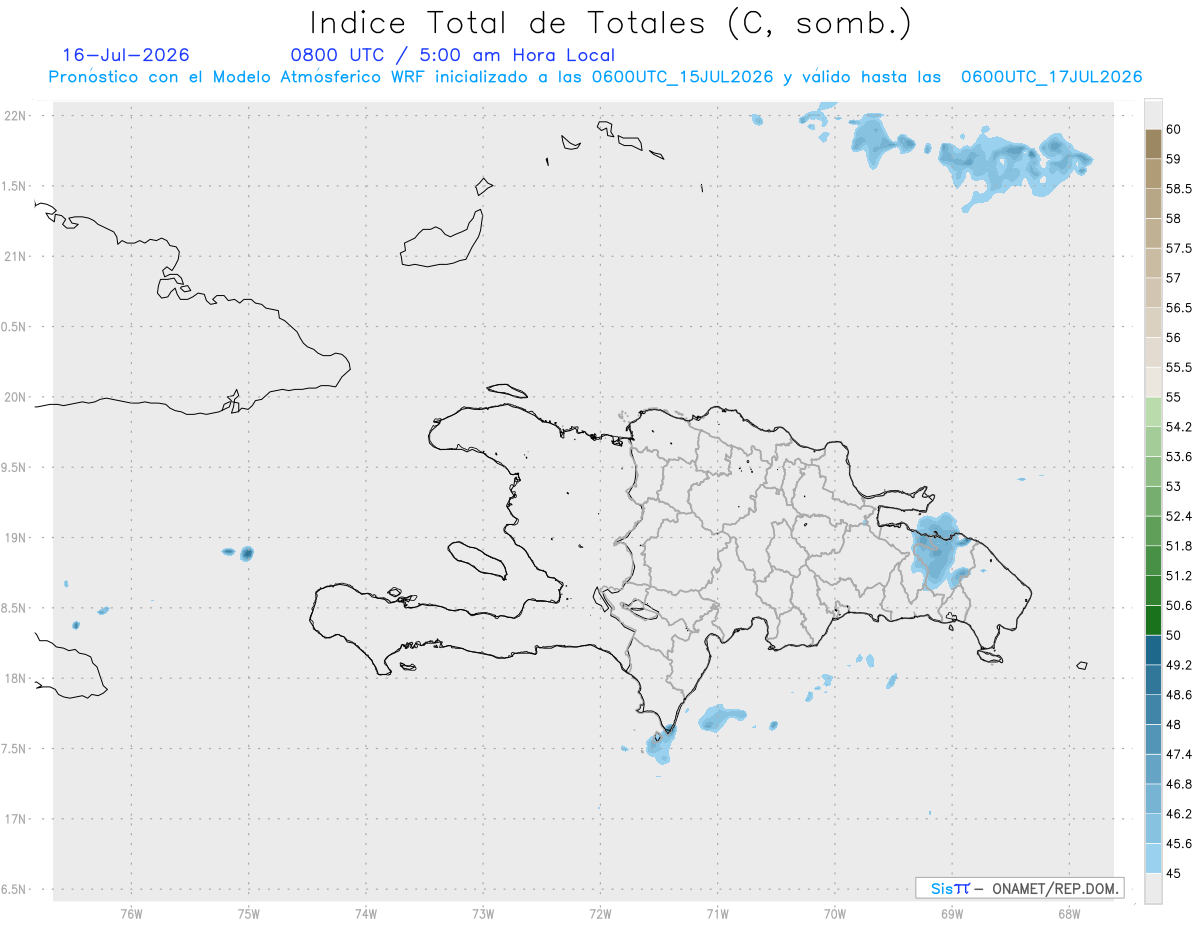This screenshot has height=927, width=1200.
Task: Click the latitude label "22N"
Action: tap(16, 116)
